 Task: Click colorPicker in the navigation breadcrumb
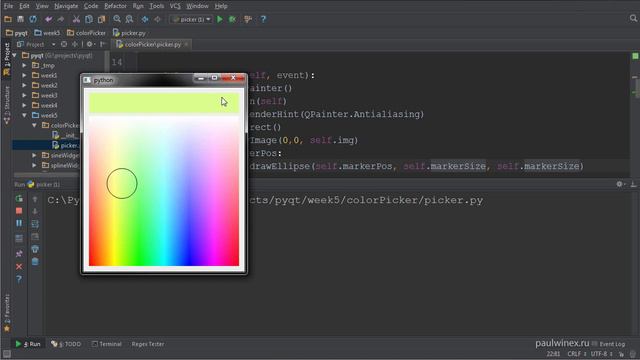86,33
